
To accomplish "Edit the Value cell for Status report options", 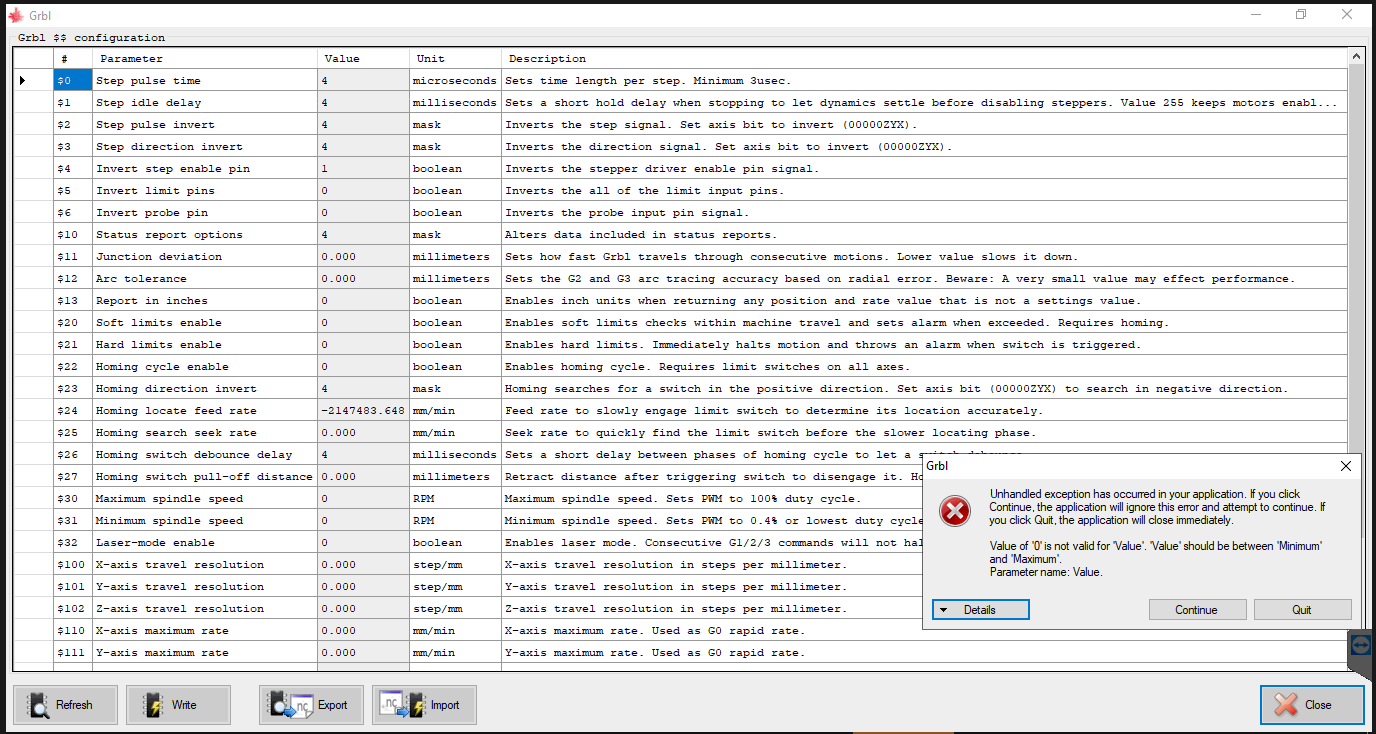I will coord(364,235).
